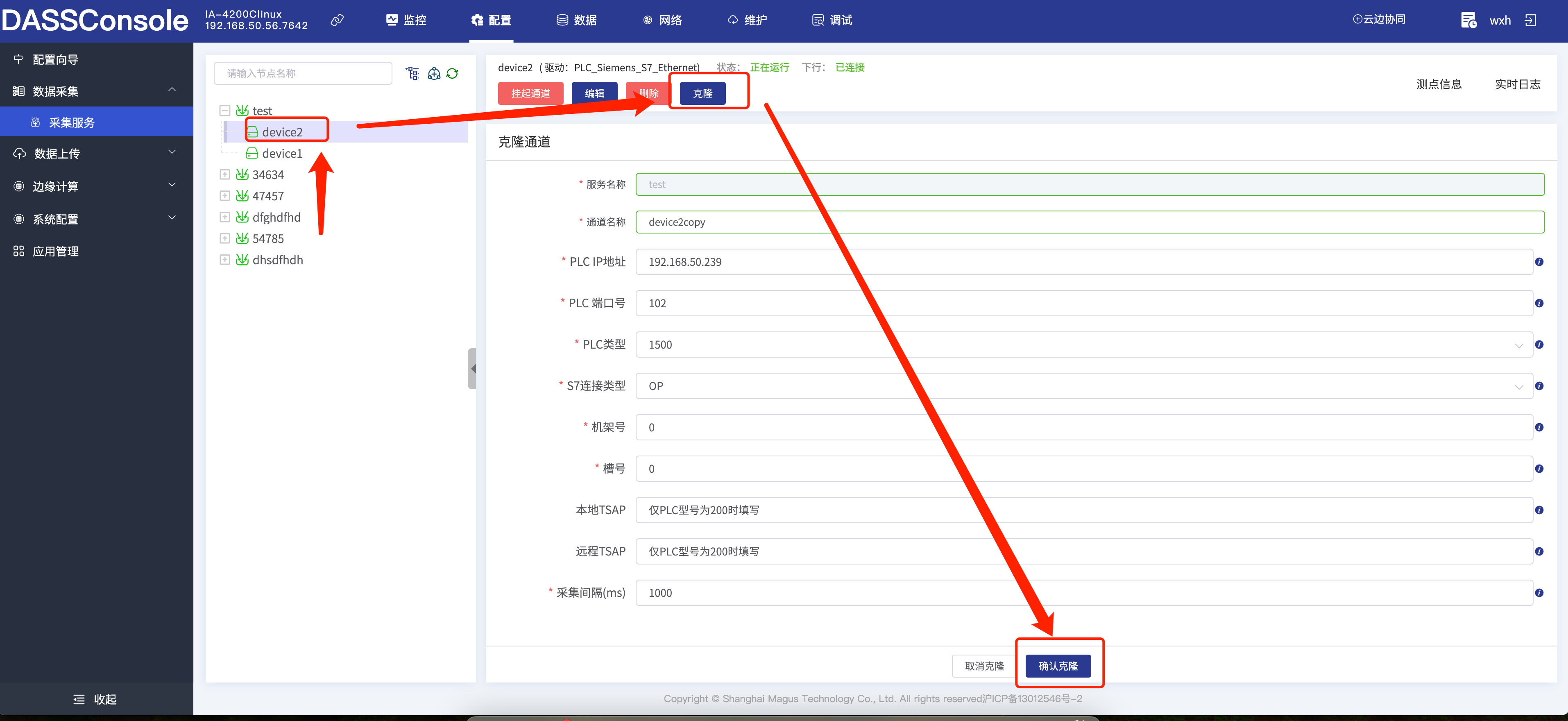
Task: Click the PLC IP地址 input field
Action: pos(1084,262)
